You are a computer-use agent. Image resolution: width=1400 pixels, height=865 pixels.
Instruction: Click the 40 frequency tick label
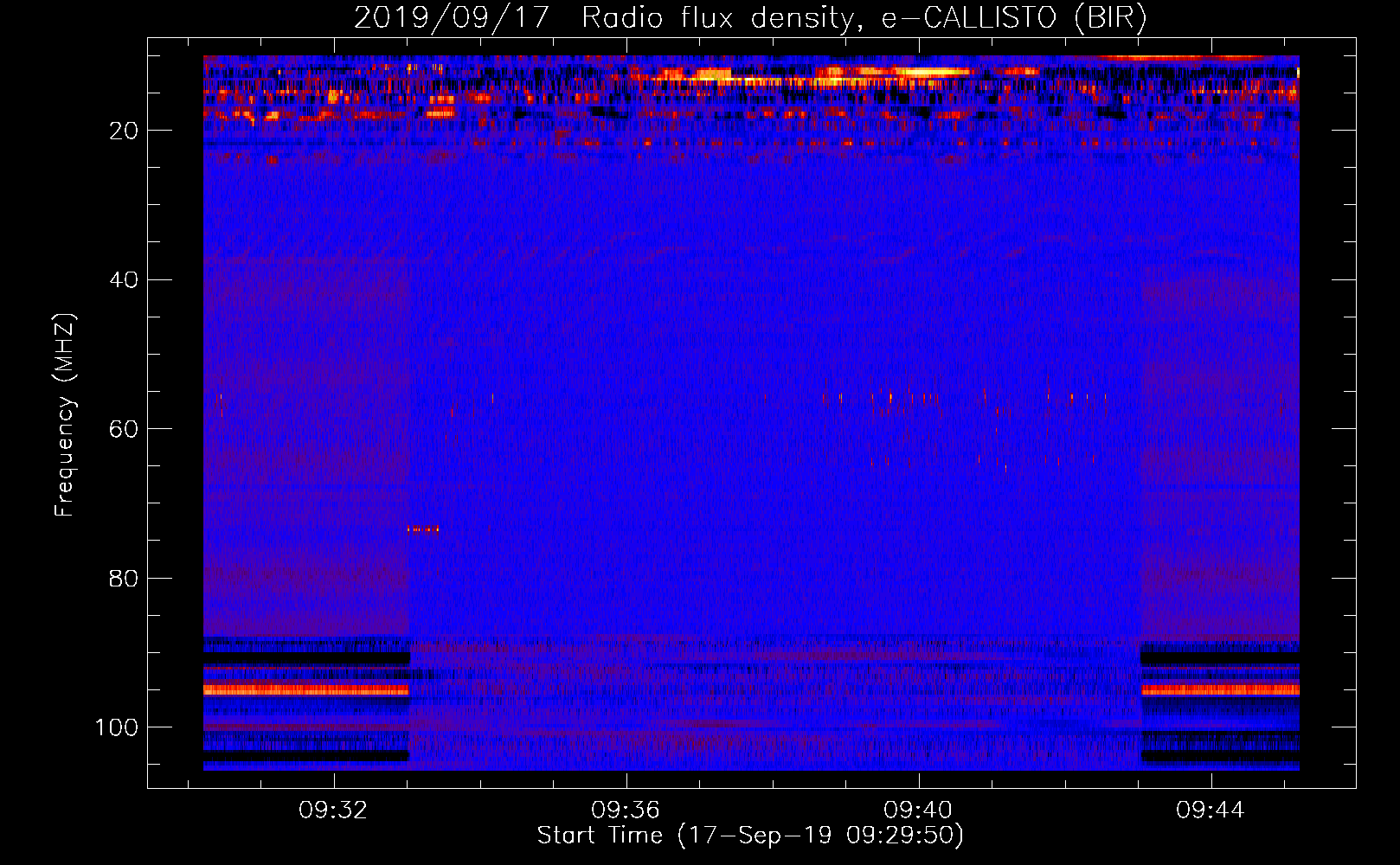124,280
